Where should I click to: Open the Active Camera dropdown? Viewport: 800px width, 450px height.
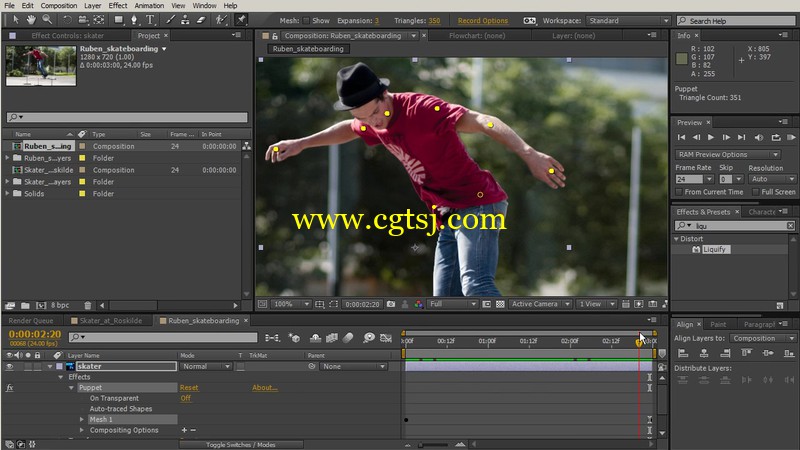tap(540, 304)
